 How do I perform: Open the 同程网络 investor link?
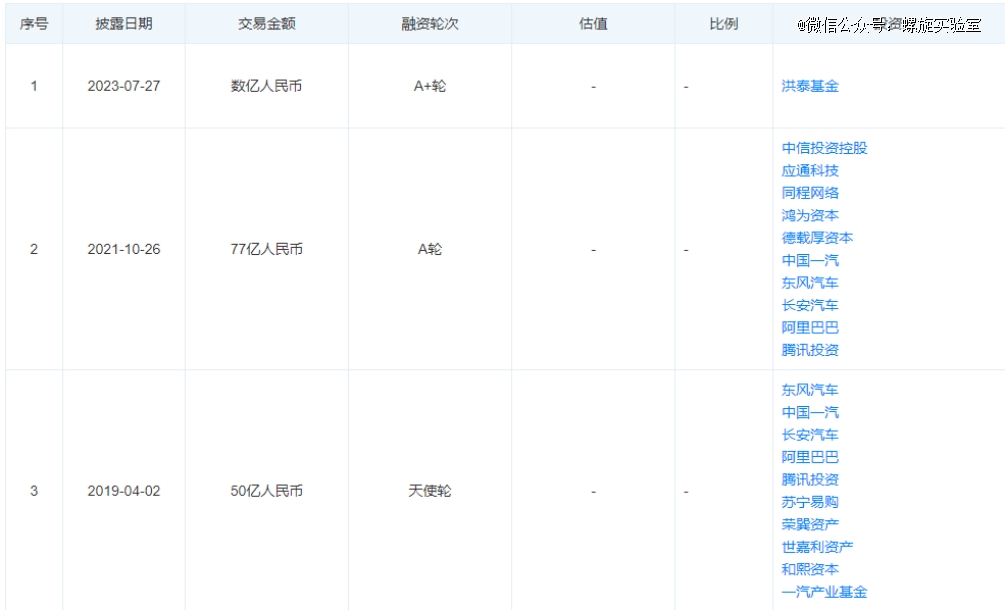click(810, 193)
